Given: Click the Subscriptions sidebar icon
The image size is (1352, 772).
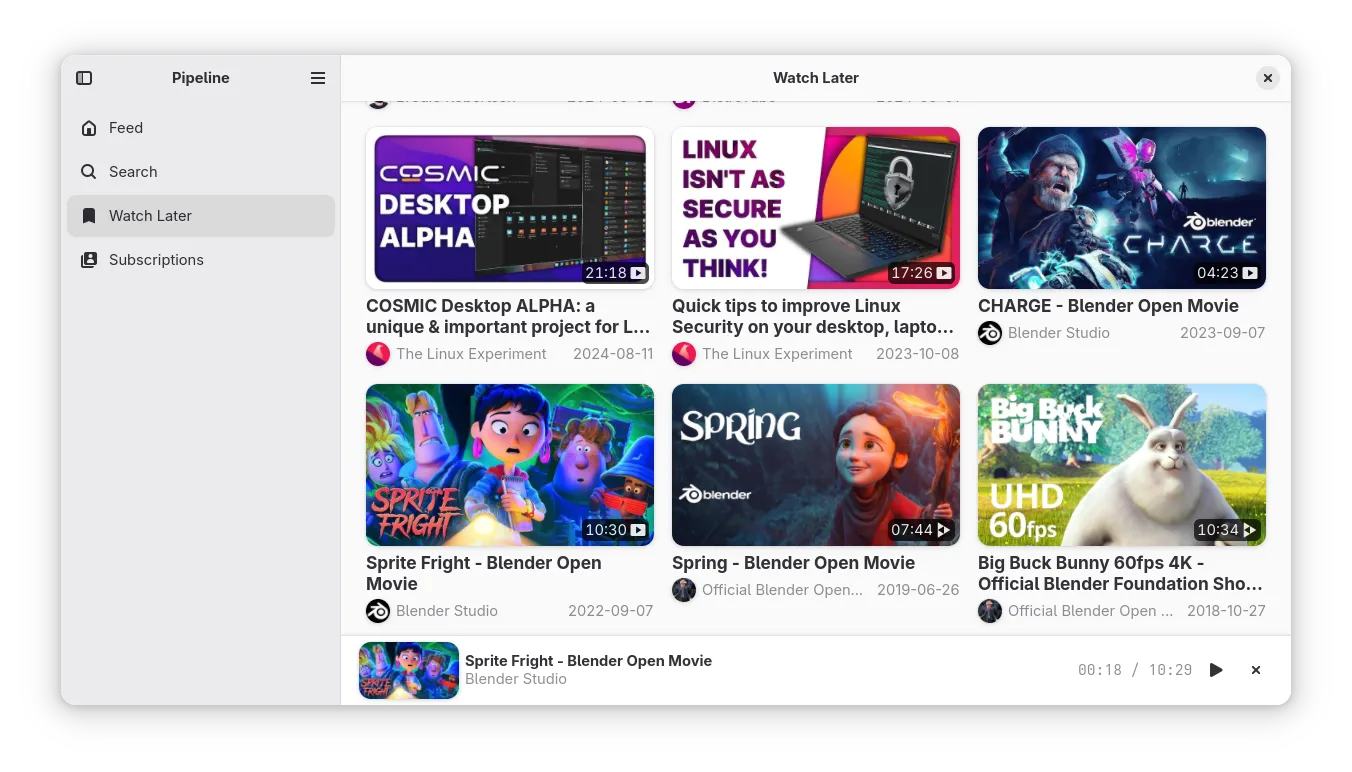Looking at the screenshot, I should point(89,260).
